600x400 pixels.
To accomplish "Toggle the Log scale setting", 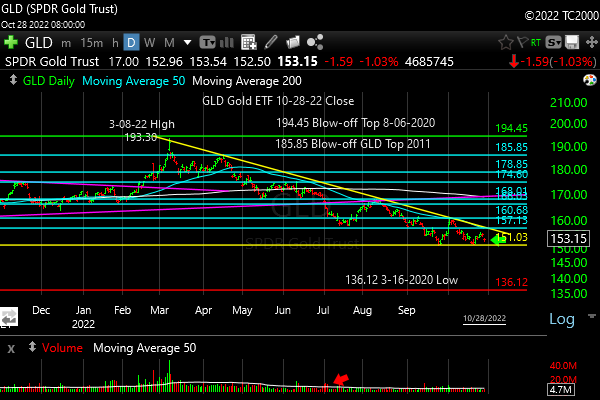I will click(563, 319).
